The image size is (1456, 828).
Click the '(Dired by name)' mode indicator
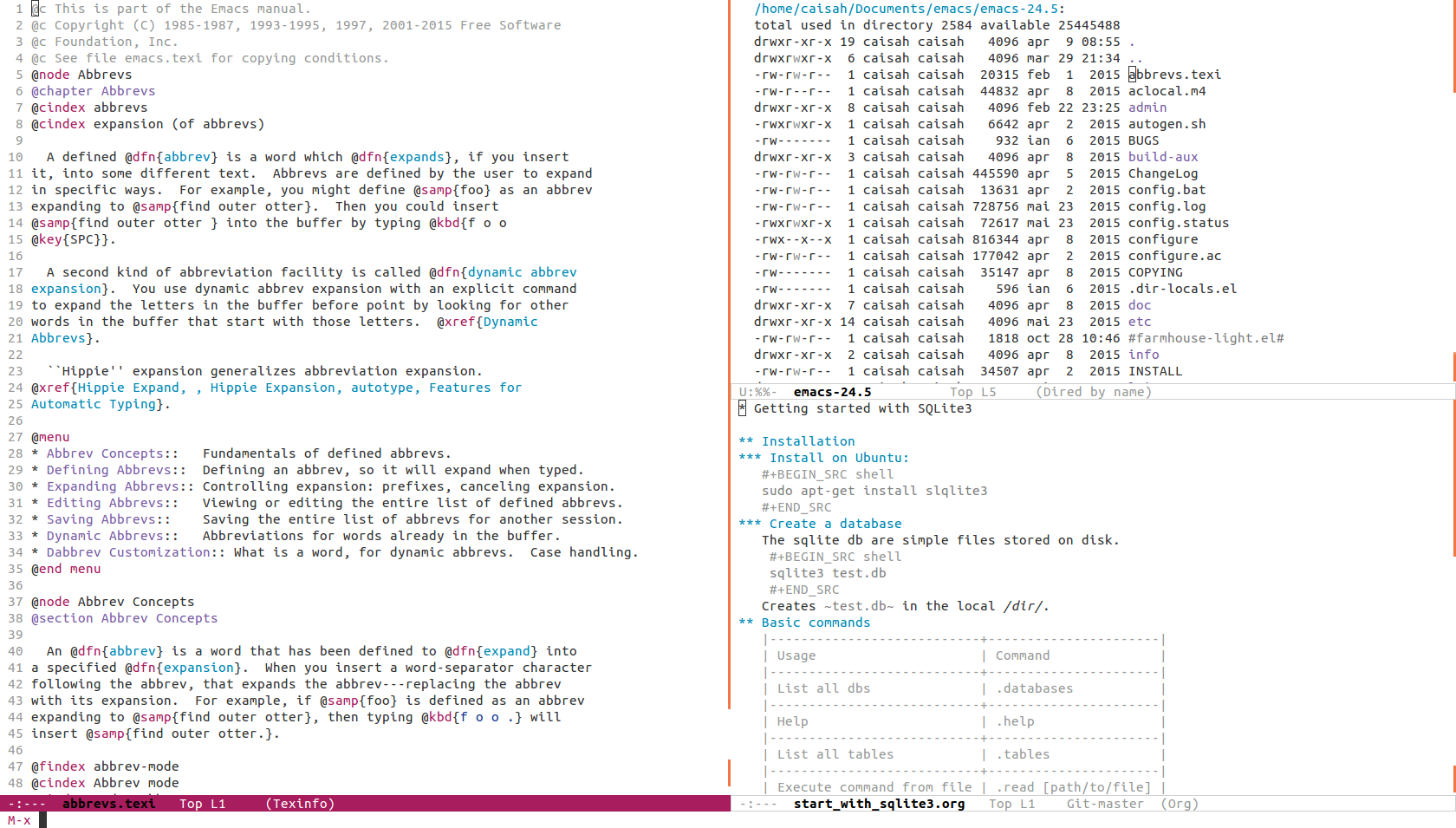click(1094, 392)
